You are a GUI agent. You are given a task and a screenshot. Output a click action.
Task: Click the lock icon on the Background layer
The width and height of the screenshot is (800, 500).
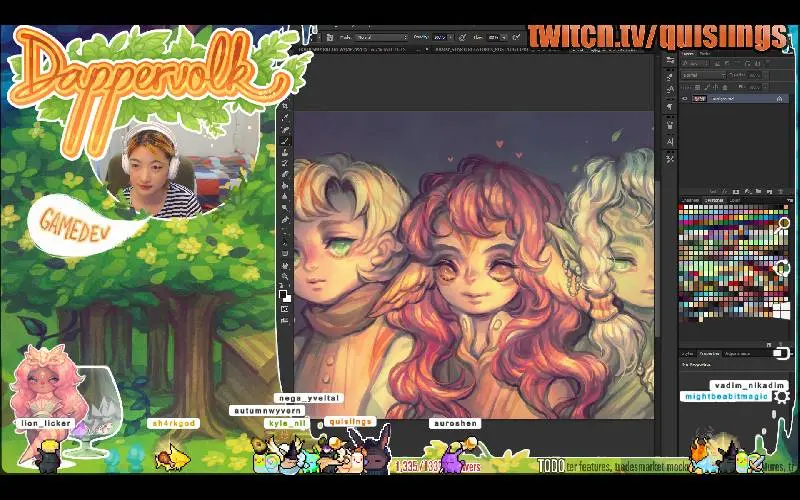(x=778, y=99)
